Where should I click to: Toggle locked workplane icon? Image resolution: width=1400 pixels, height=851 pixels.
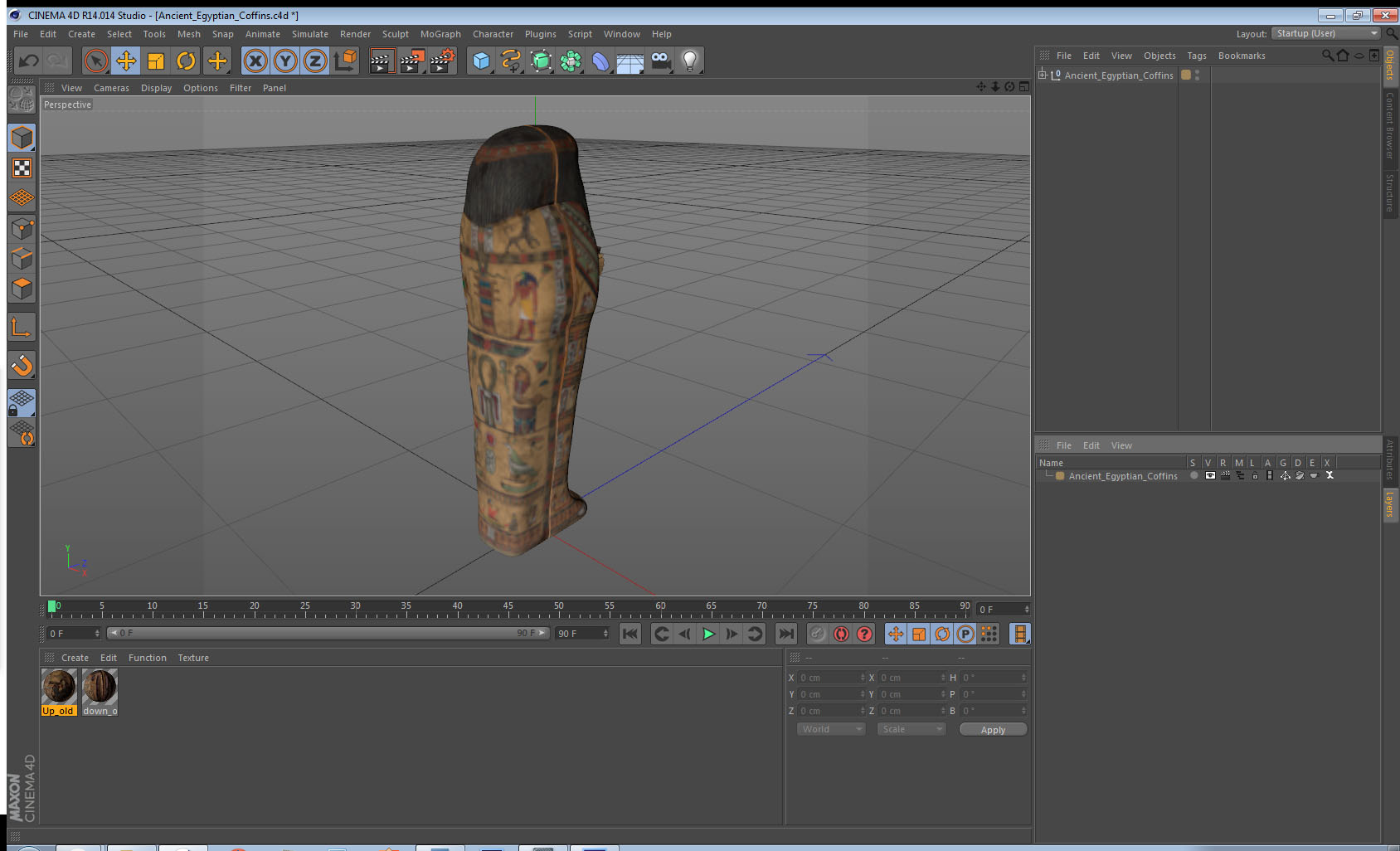click(x=22, y=403)
